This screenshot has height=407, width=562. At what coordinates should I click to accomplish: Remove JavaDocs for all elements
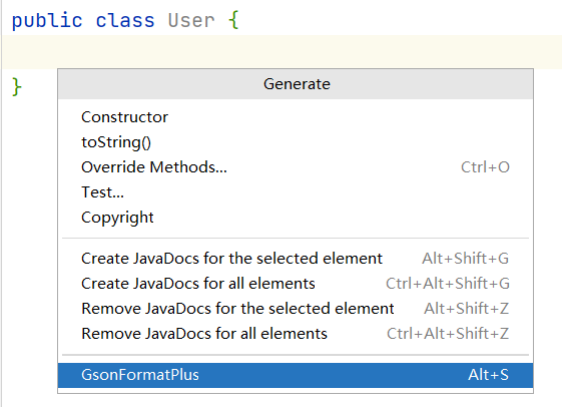tap(295, 334)
